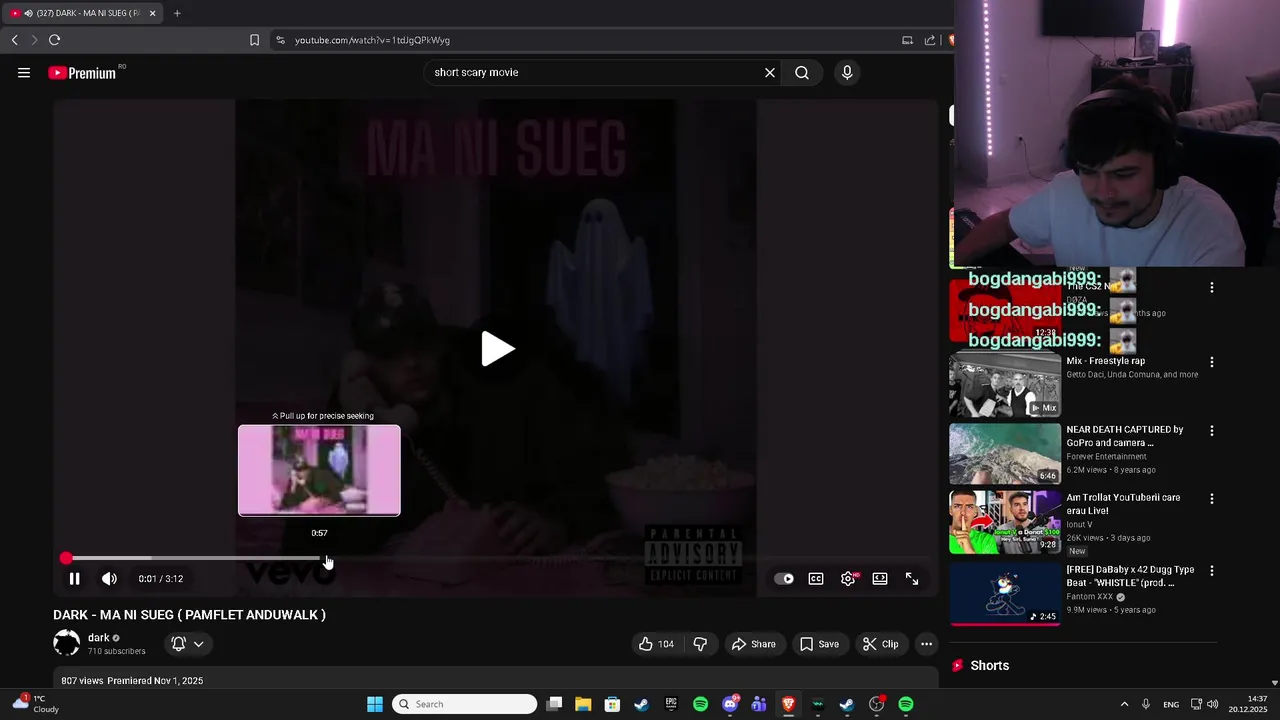Click the red scrubber handle on timeline
Image resolution: width=1280 pixels, height=720 pixels.
pos(66,558)
